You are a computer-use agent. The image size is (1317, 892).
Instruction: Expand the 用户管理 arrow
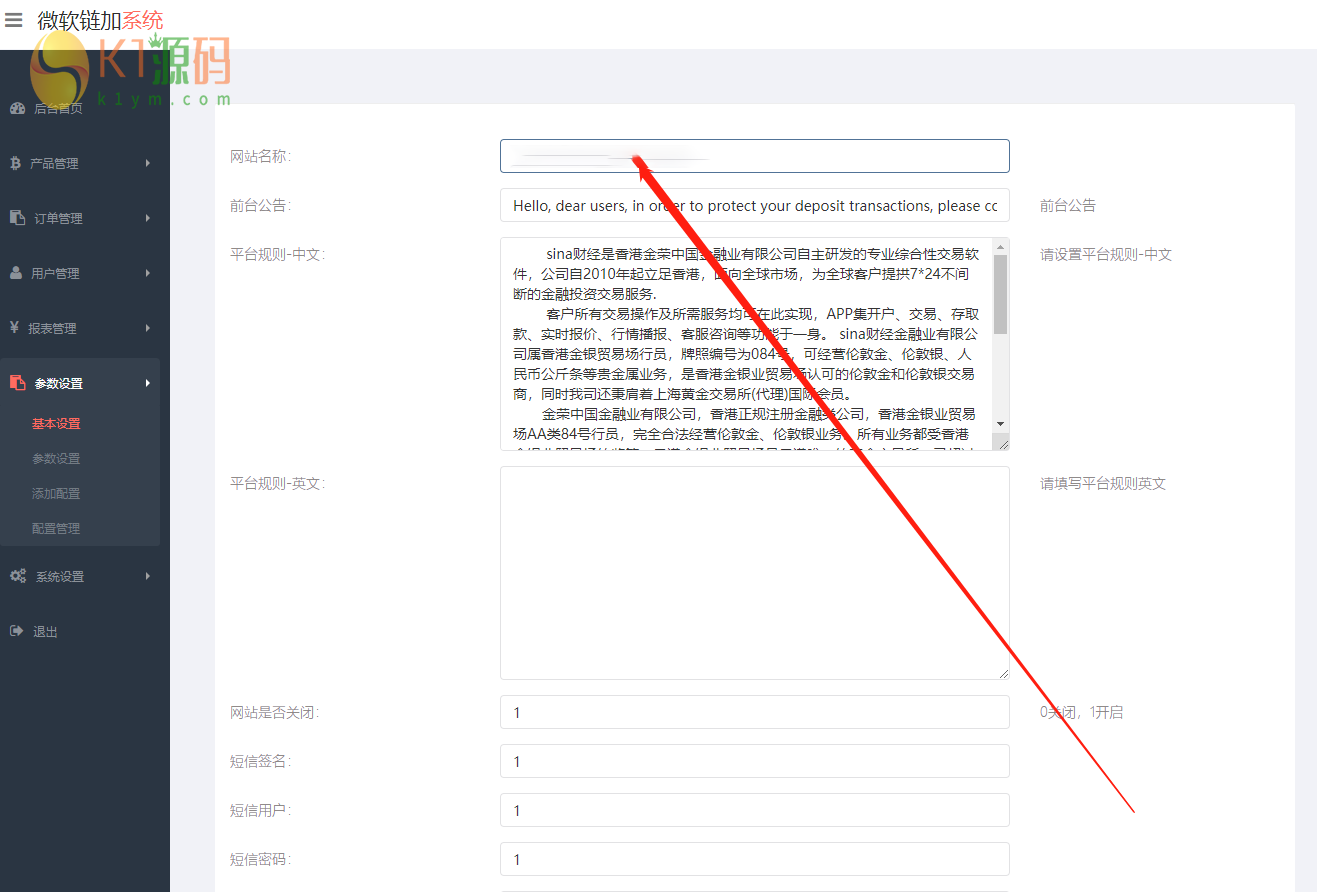148,273
